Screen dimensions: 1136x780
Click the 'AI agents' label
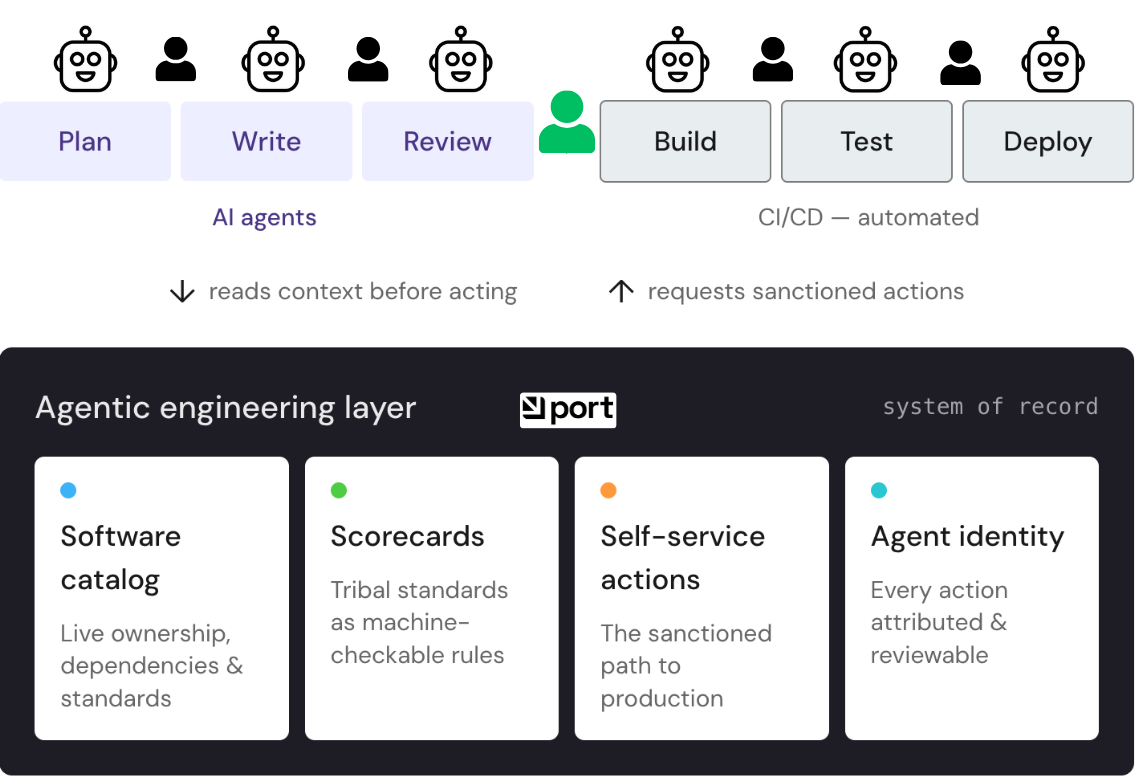(264, 217)
